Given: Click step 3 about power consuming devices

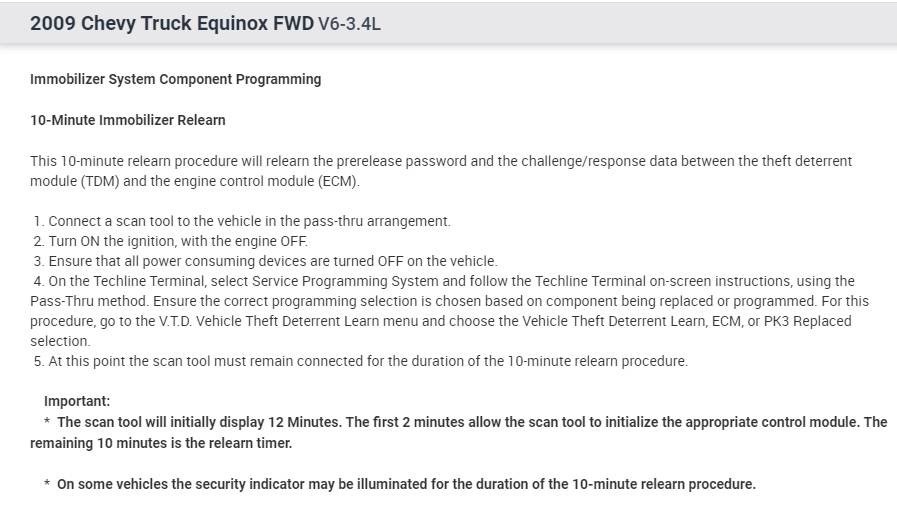Looking at the screenshot, I should click(265, 261).
